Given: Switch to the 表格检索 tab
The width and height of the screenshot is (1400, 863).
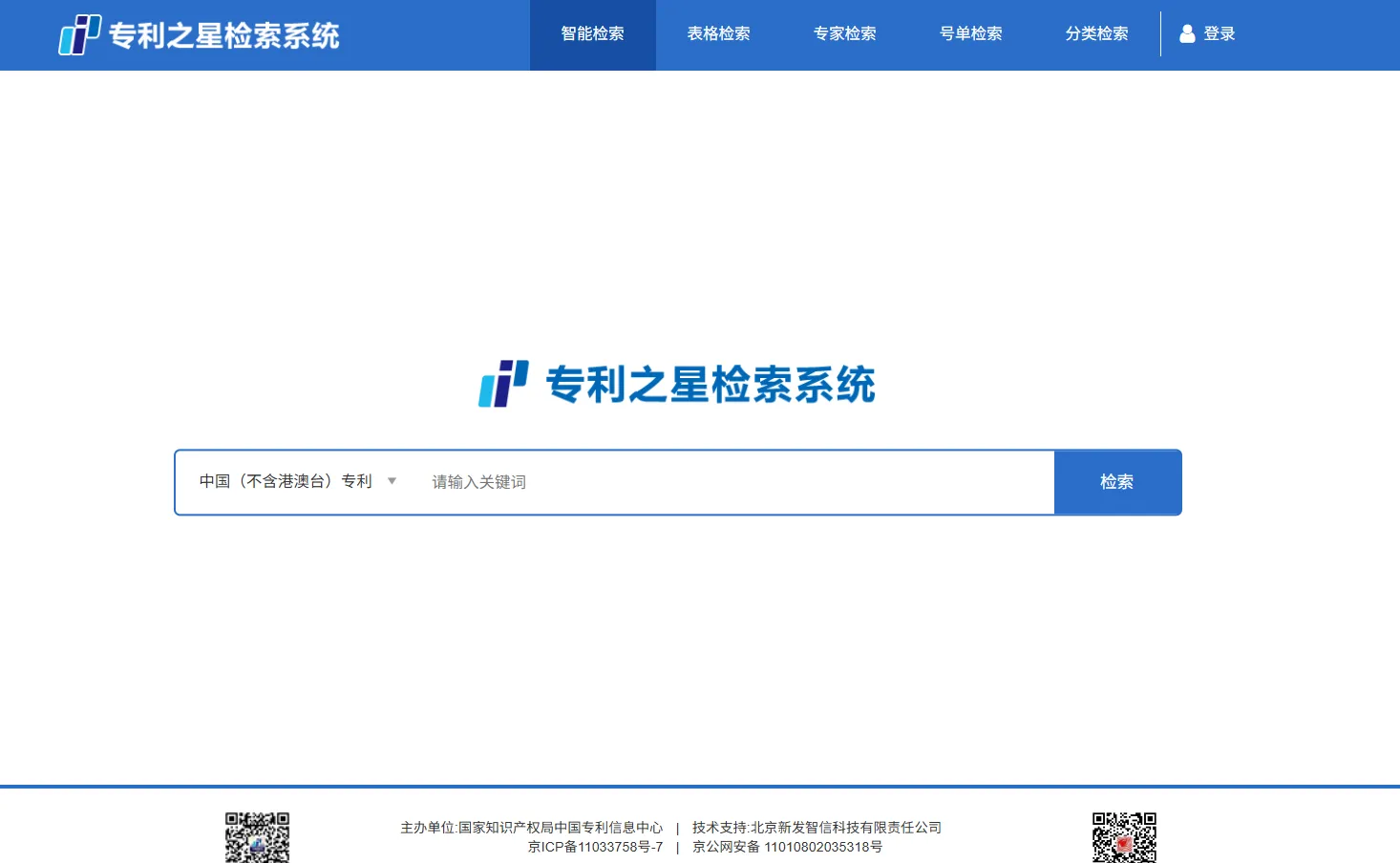Looking at the screenshot, I should 719,34.
